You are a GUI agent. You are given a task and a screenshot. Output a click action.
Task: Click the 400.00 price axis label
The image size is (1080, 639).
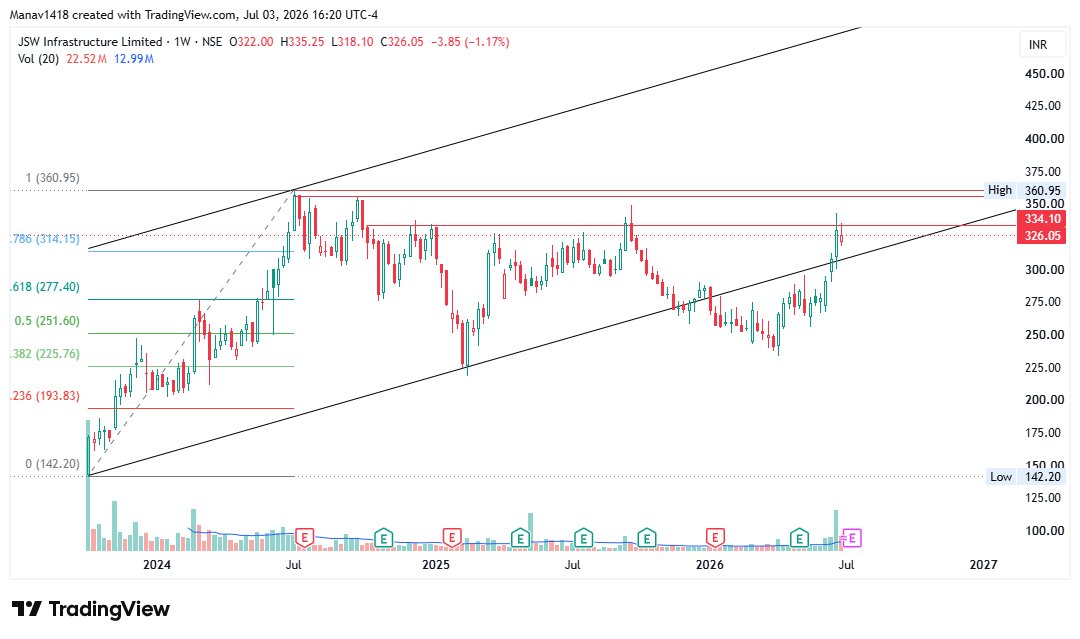coord(1044,138)
